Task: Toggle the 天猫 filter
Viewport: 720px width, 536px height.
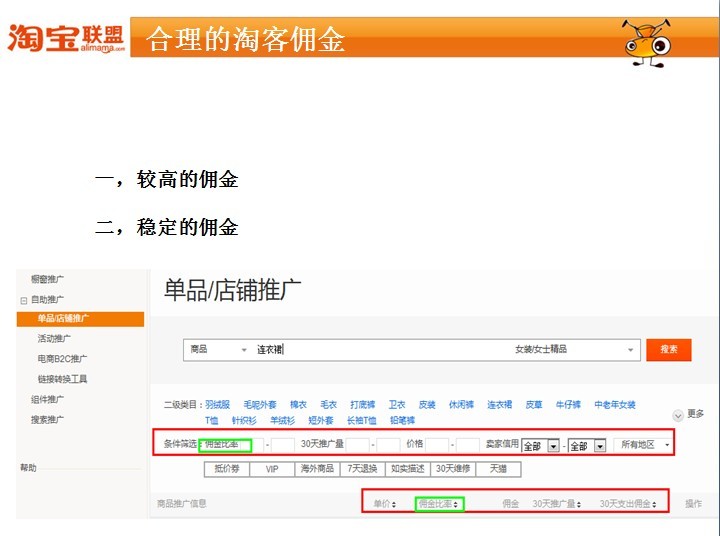Action: point(497,468)
